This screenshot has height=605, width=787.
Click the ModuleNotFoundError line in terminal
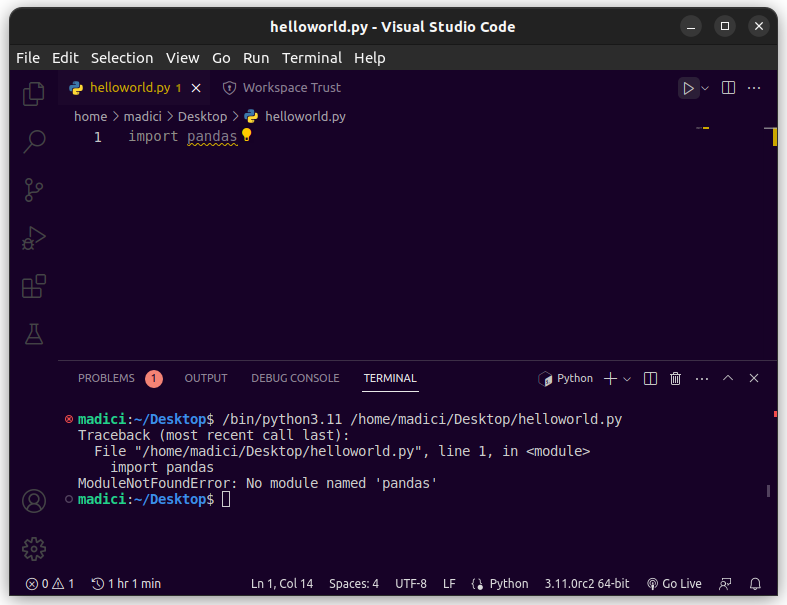[x=257, y=483]
